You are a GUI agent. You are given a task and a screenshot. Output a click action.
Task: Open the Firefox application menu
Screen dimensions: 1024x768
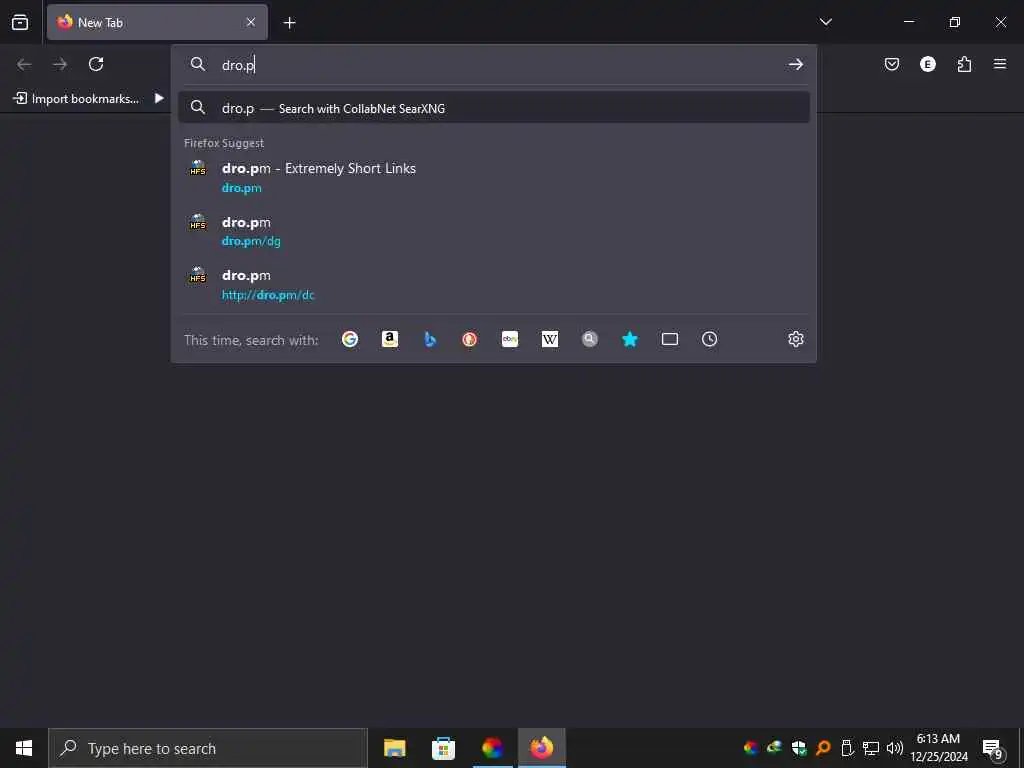pyautogui.click(x=1000, y=64)
